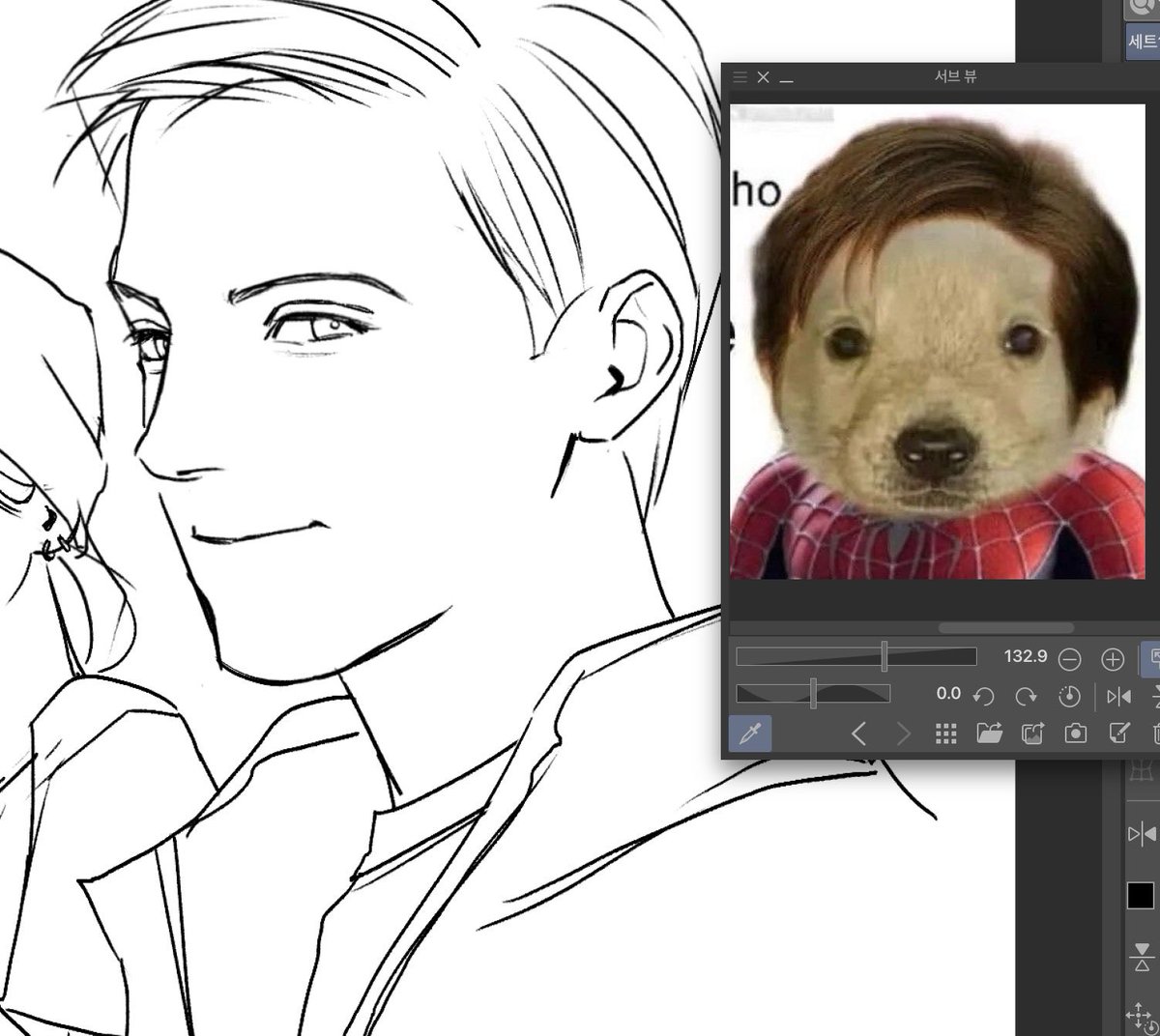Zoom in the Sub View image
This screenshot has height=1036, width=1160.
(x=1113, y=660)
